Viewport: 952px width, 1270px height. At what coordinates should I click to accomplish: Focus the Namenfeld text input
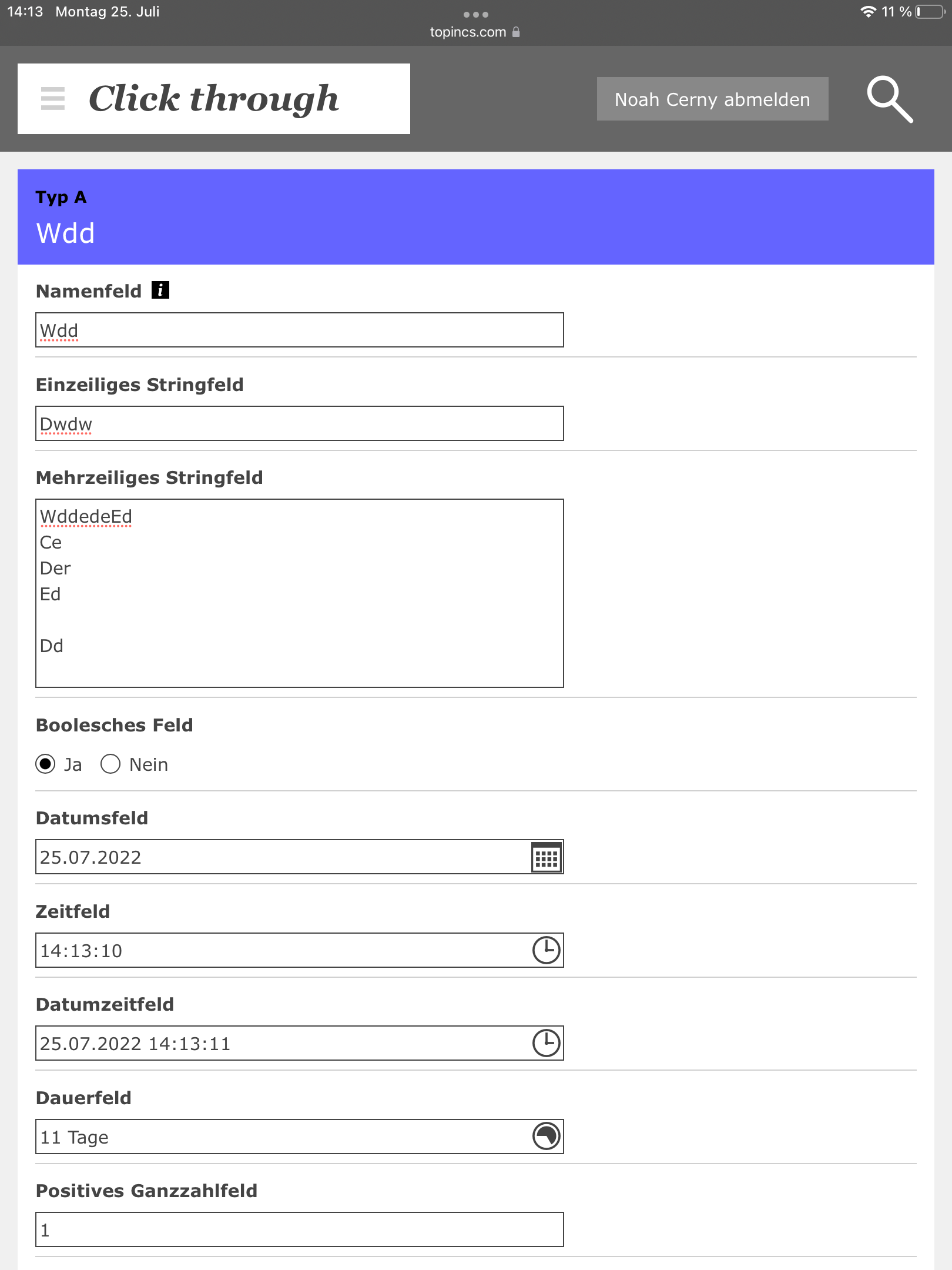(300, 330)
